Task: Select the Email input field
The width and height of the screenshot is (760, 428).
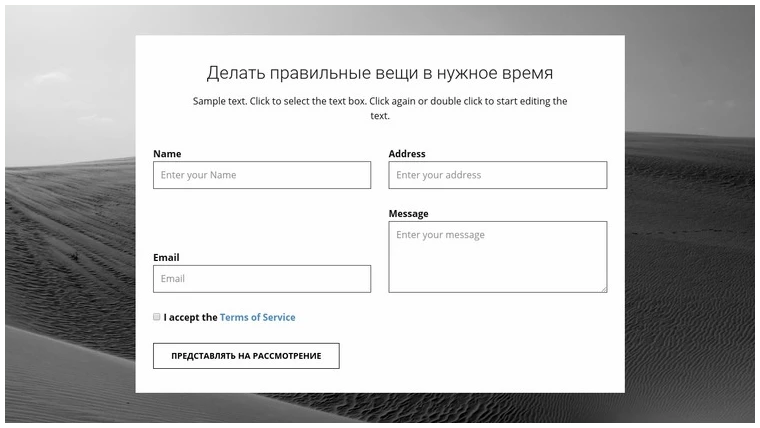Action: pos(262,279)
